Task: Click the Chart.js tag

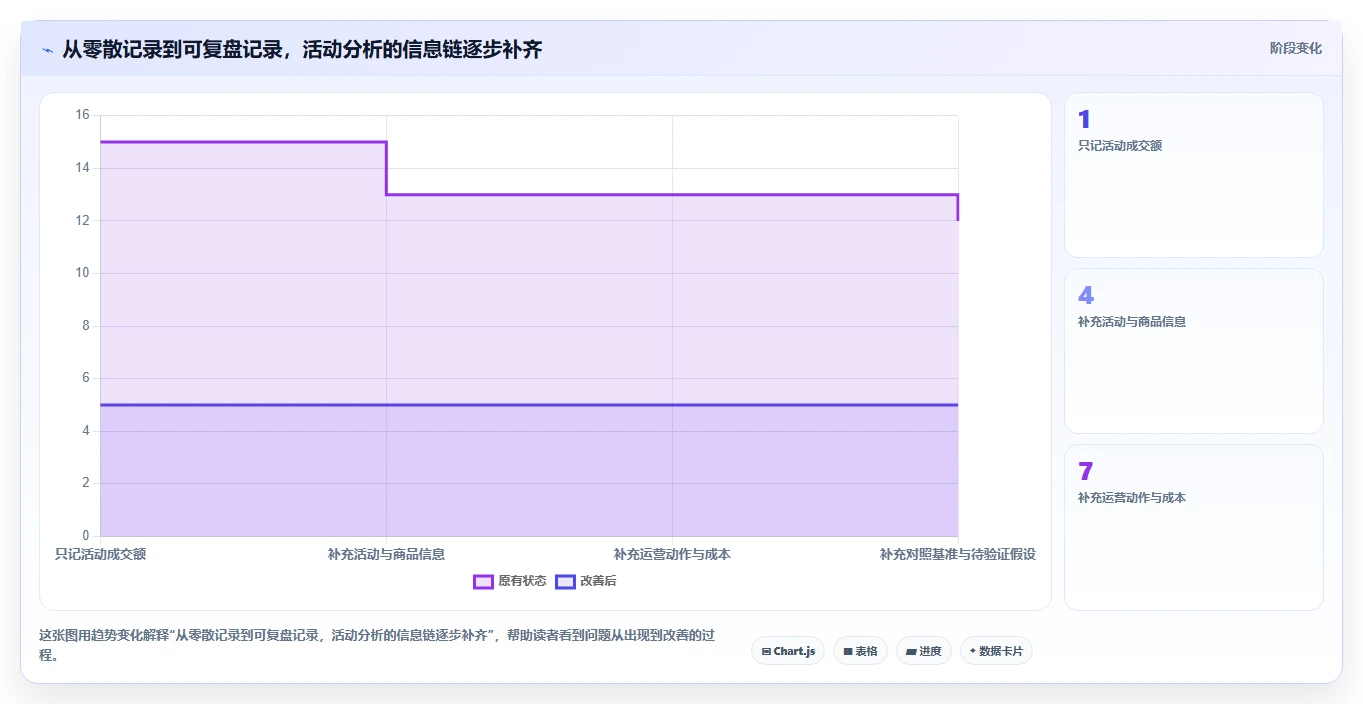Action: click(788, 651)
